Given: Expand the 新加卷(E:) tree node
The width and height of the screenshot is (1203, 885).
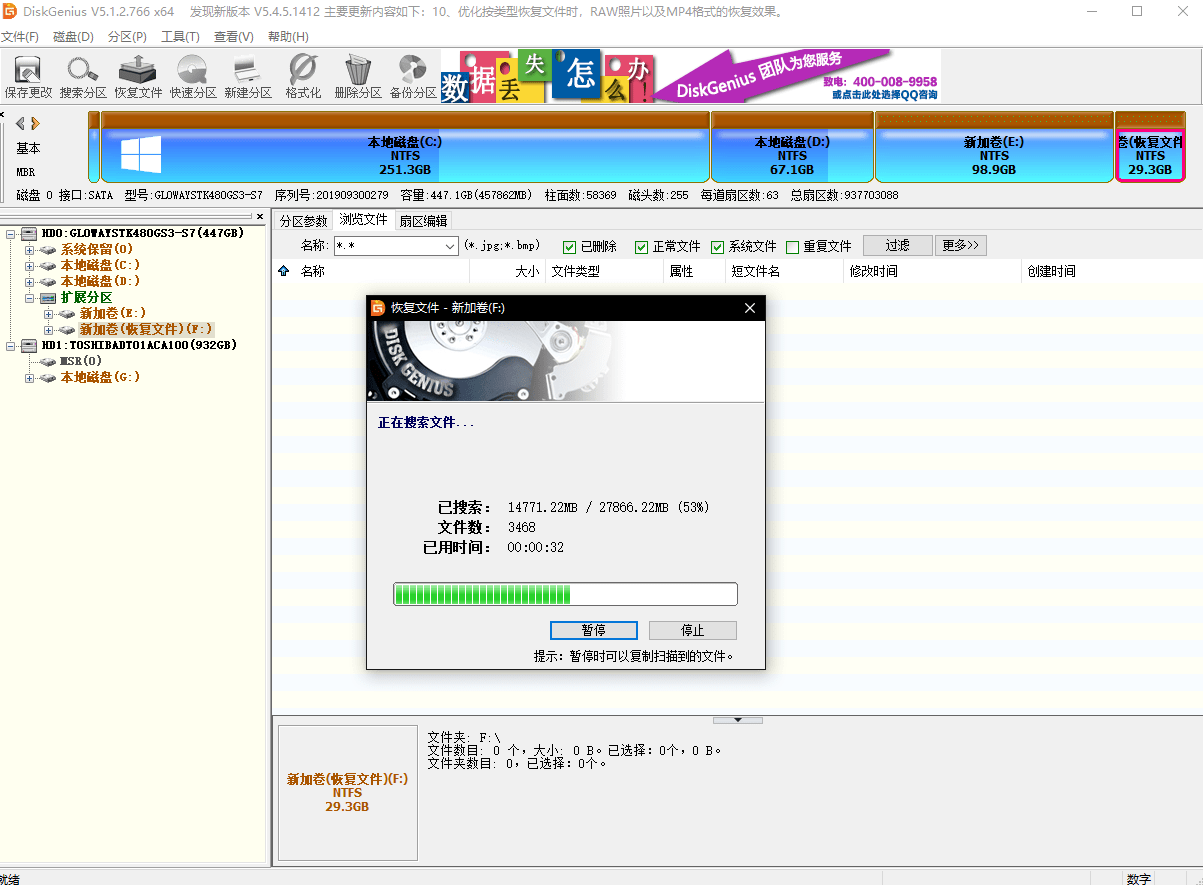Looking at the screenshot, I should pos(49,313).
